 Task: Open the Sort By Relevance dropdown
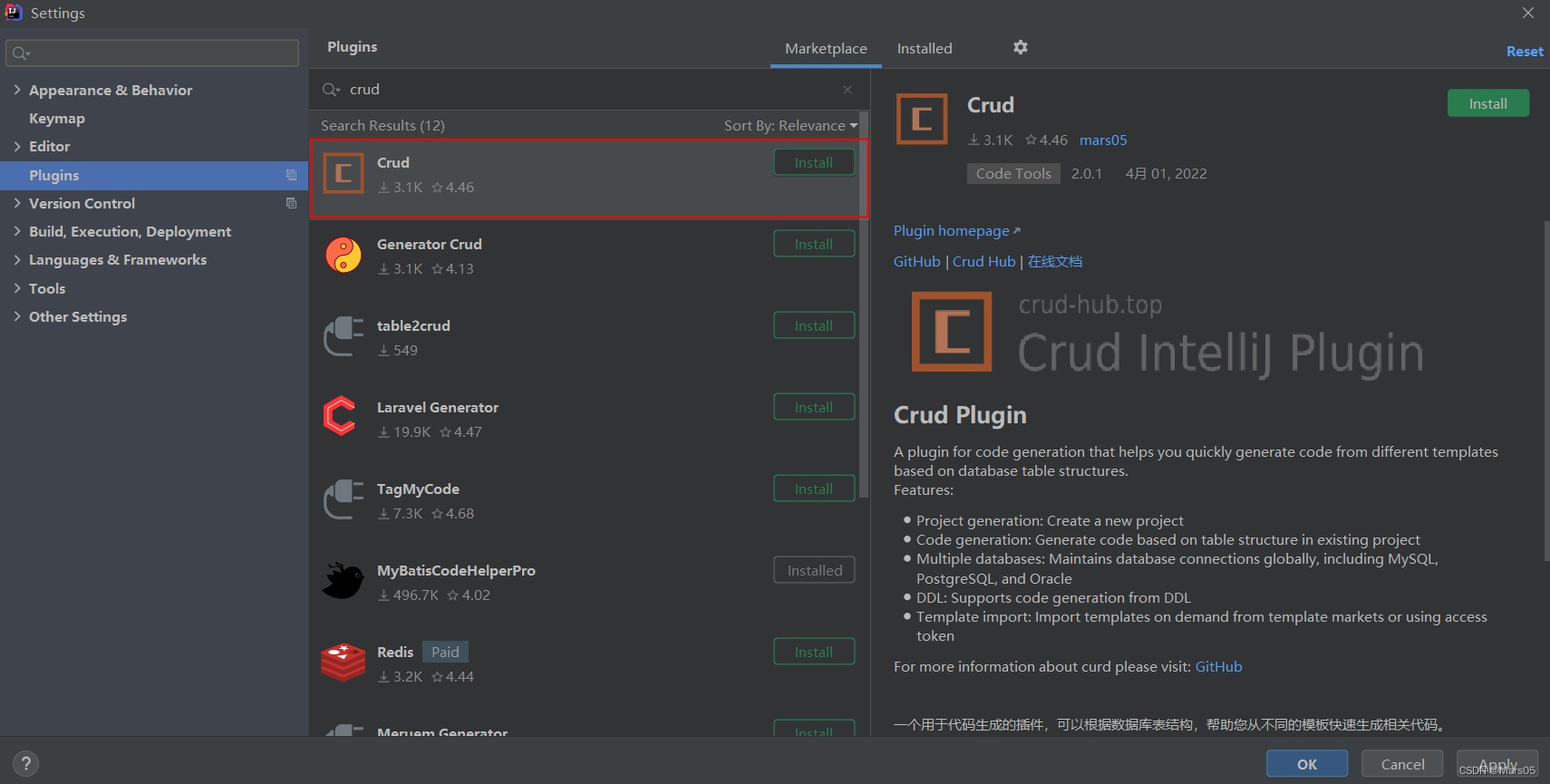coord(790,126)
